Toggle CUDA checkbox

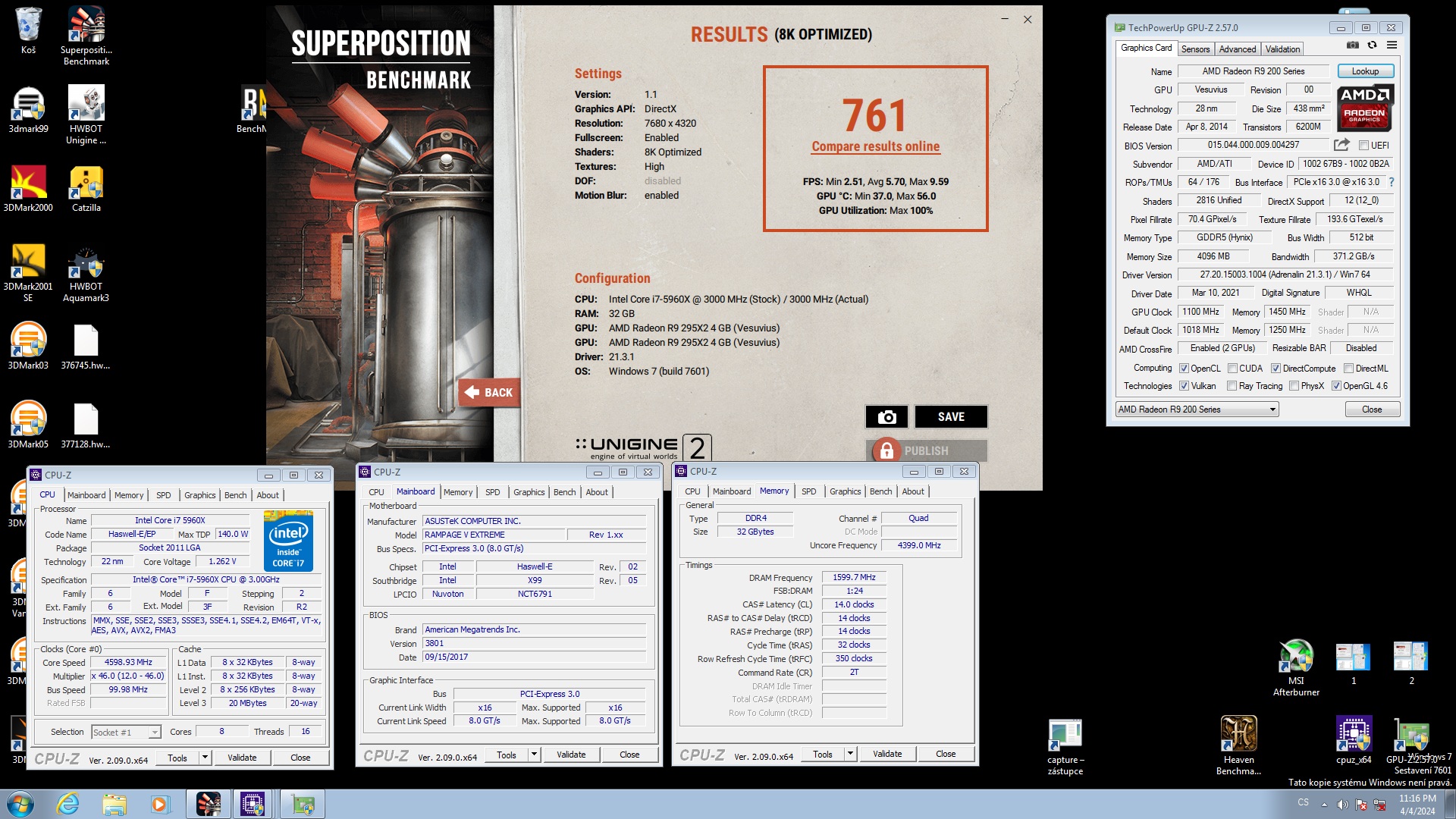pyautogui.click(x=1232, y=369)
